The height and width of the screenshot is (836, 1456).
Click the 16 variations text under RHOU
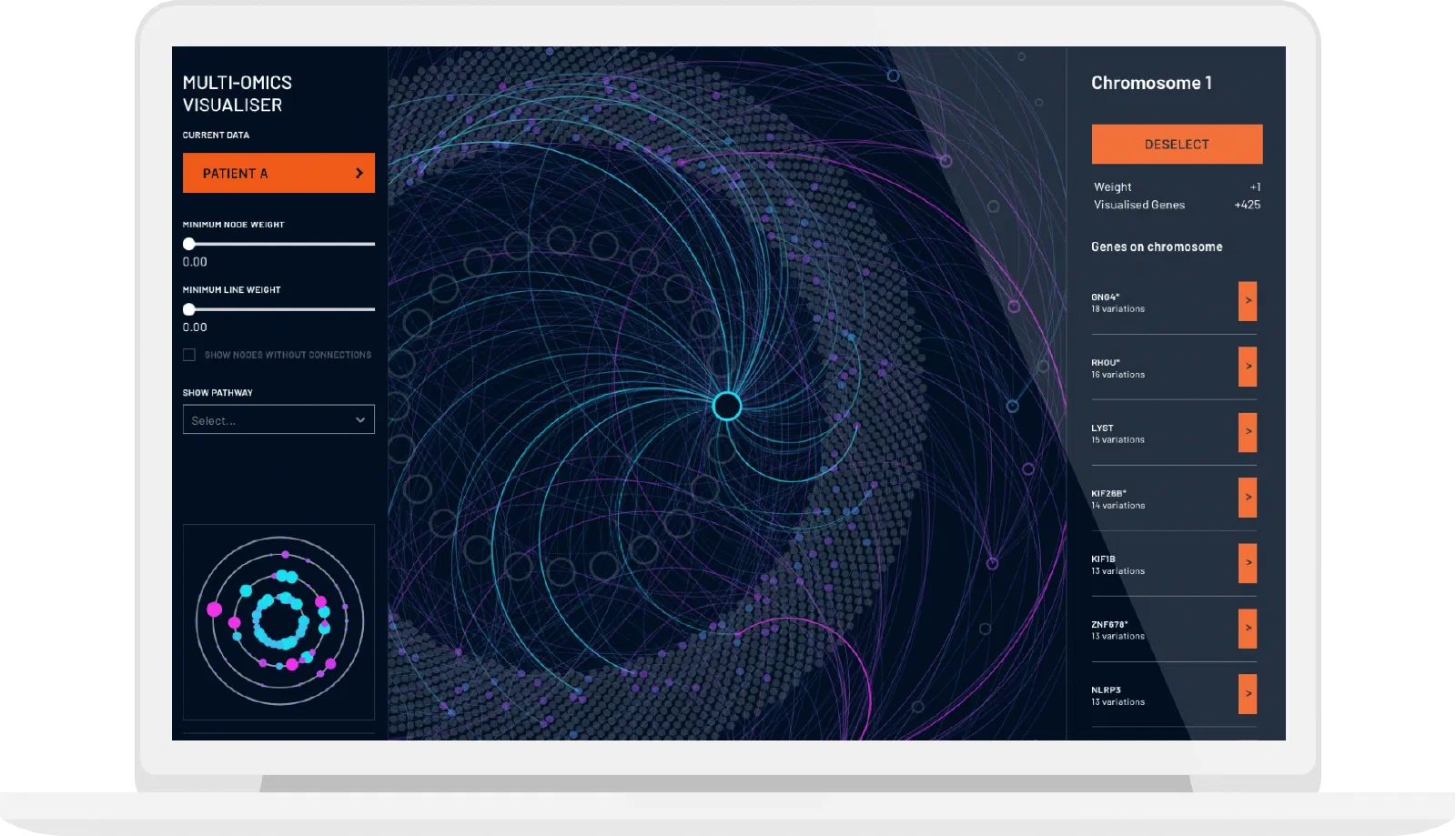[1118, 375]
